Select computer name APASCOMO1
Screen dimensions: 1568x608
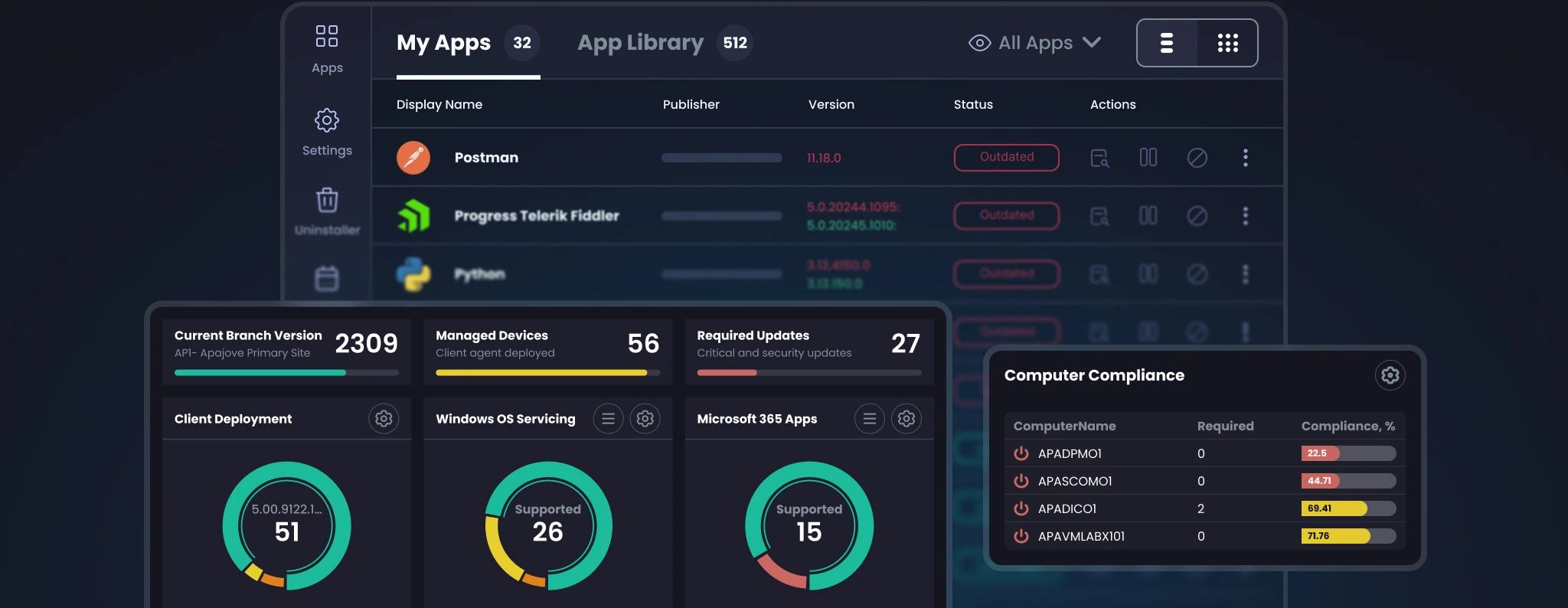(1075, 481)
